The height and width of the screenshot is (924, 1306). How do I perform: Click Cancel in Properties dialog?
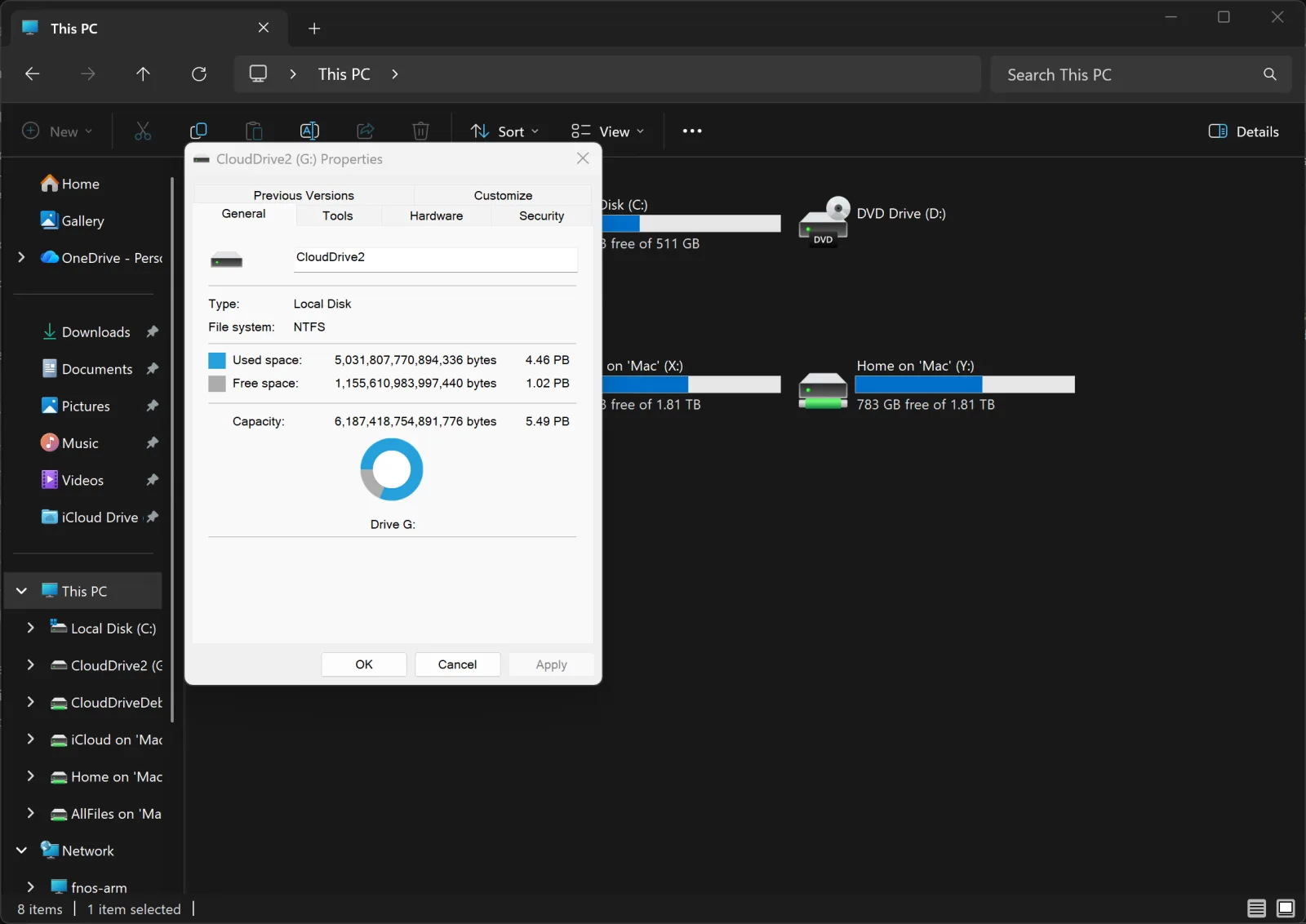pyautogui.click(x=457, y=664)
